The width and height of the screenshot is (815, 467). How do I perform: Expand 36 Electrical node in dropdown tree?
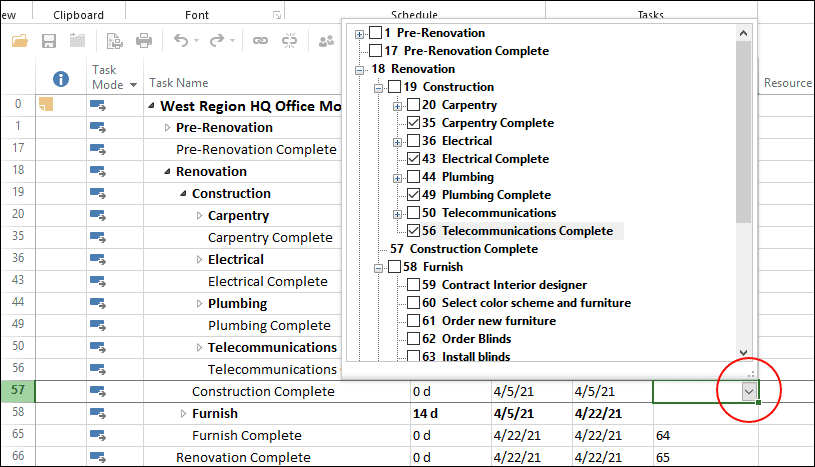[x=398, y=142]
